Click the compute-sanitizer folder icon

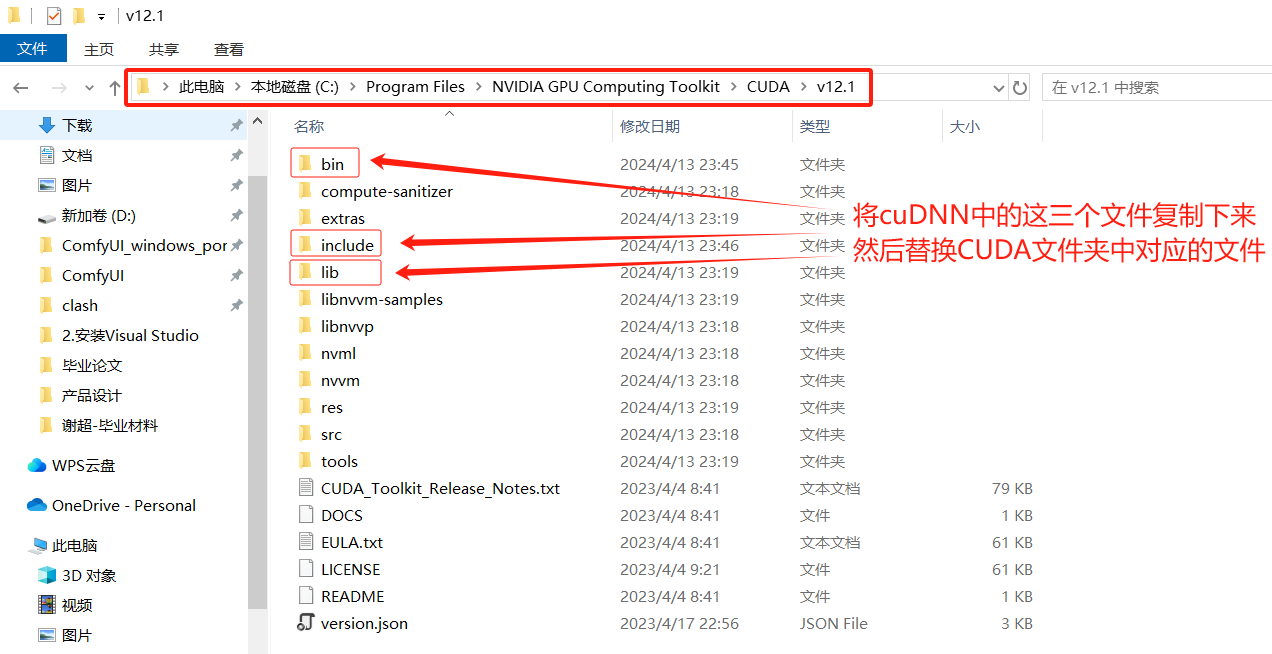(x=305, y=191)
